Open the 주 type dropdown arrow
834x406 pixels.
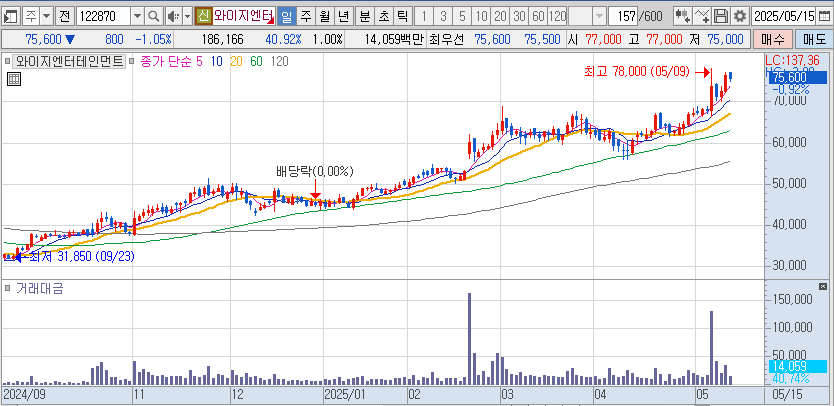(47, 17)
